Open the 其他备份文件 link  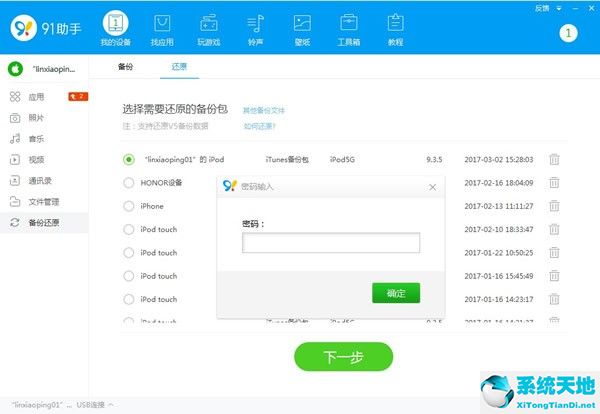[264, 111]
